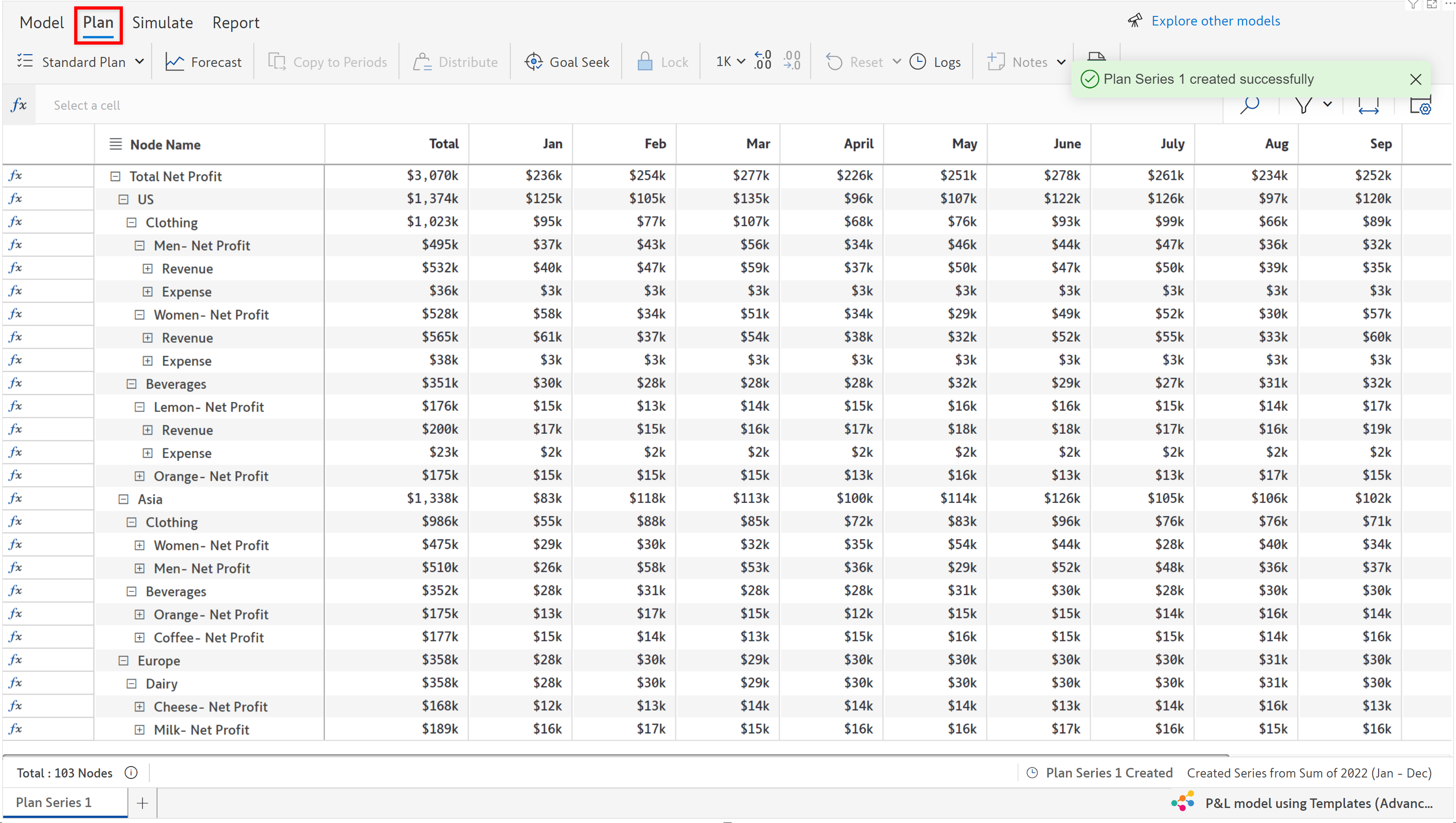Open the Forecast chart tool

click(203, 61)
